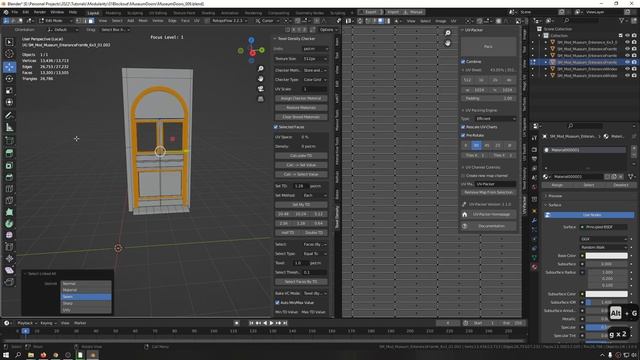Activate the Scale tool
Image resolution: width=640 pixels, height=360 pixels.
pyautogui.click(x=9, y=90)
